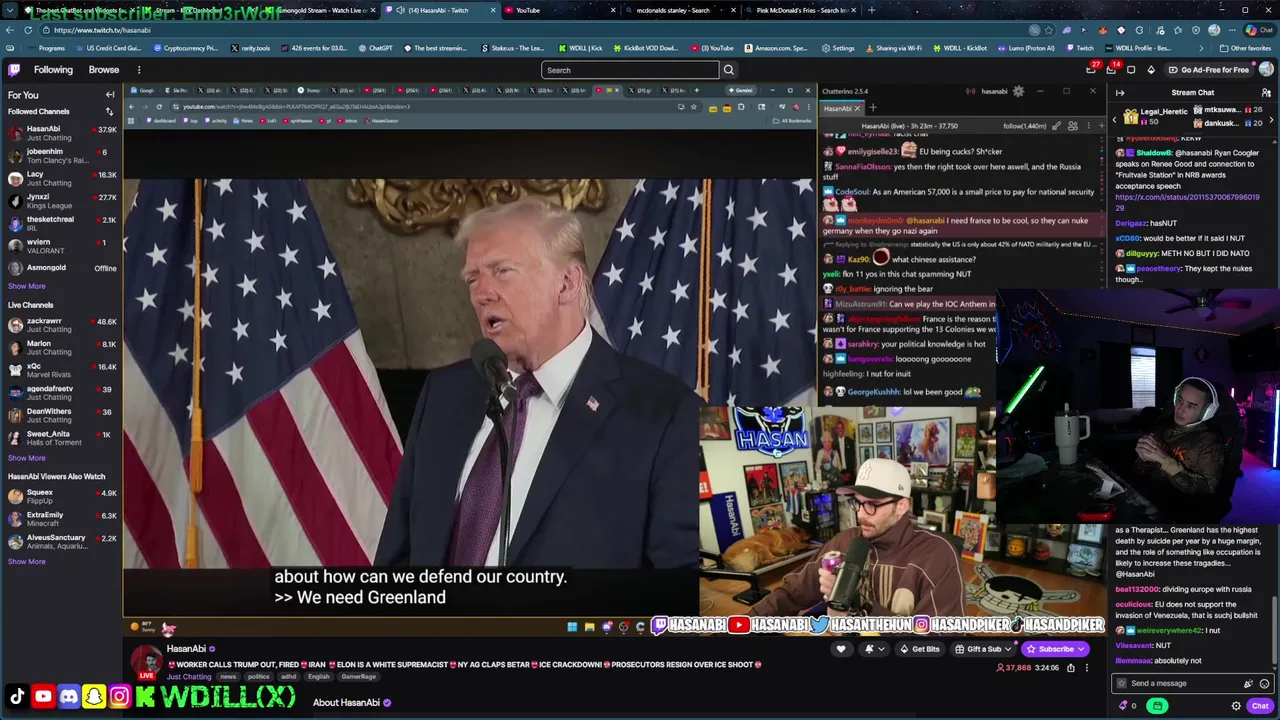
Task: Collapse the For You sidebar
Action: click(110, 95)
